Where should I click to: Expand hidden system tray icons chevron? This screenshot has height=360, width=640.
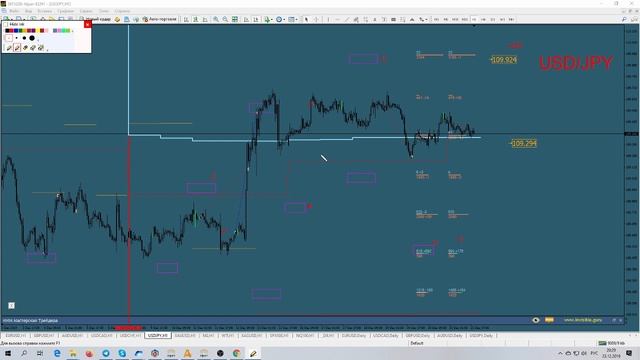(x=560, y=353)
